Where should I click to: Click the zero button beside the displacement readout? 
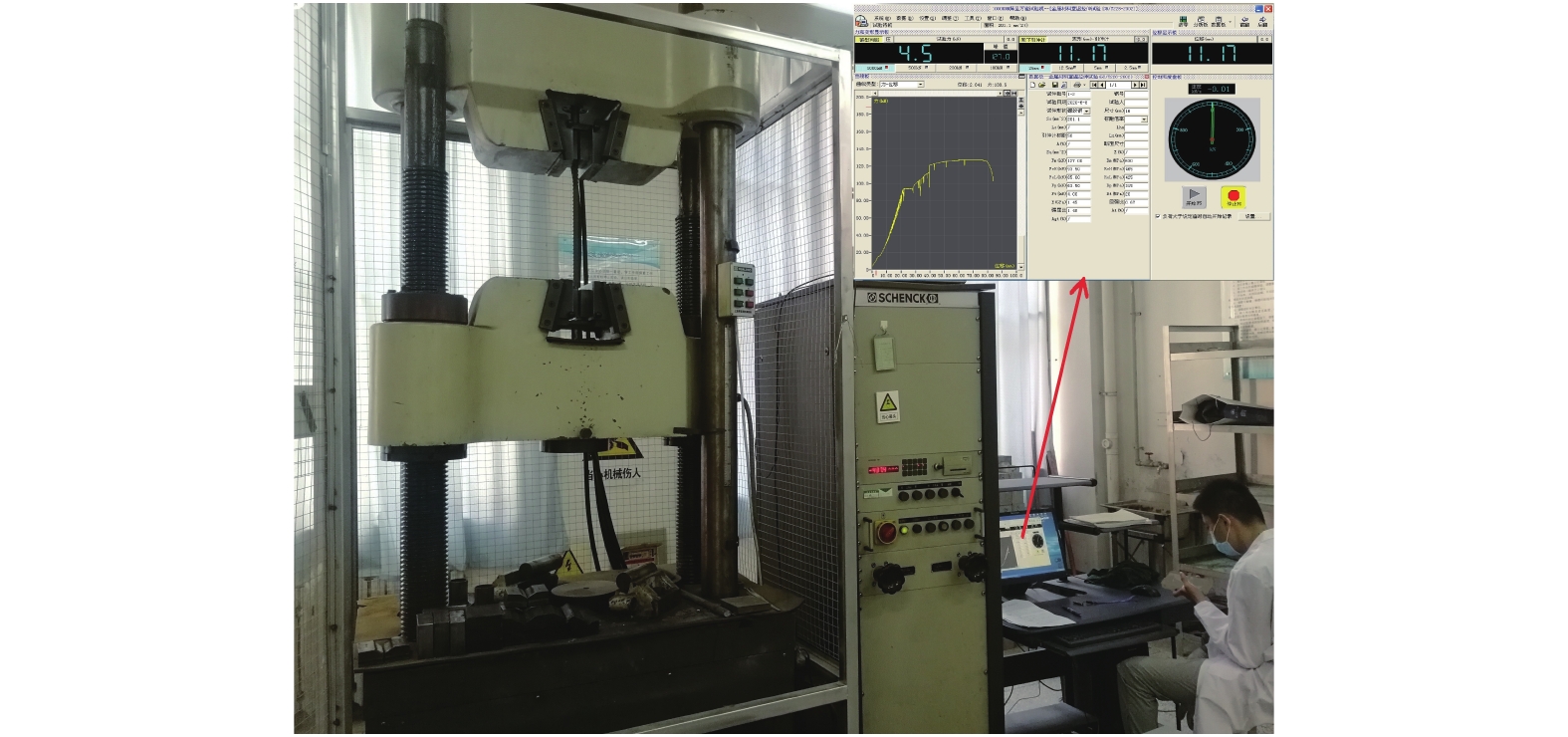click(1264, 40)
